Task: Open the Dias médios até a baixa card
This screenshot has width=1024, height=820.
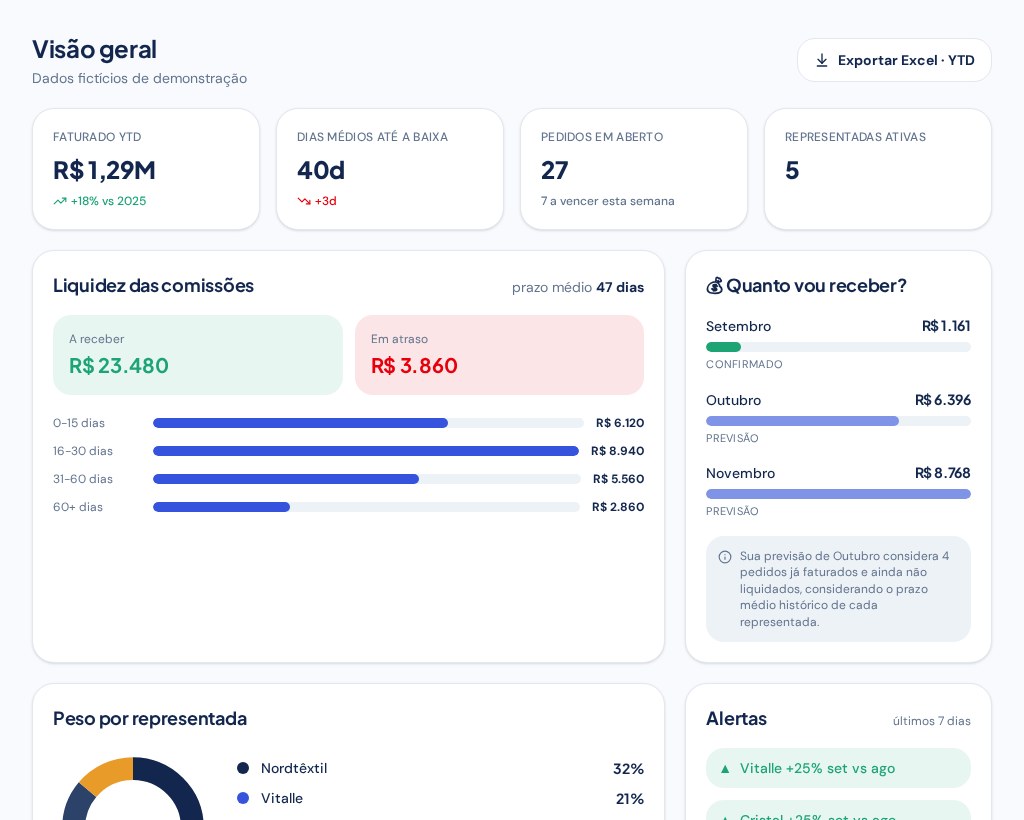Action: coord(390,169)
